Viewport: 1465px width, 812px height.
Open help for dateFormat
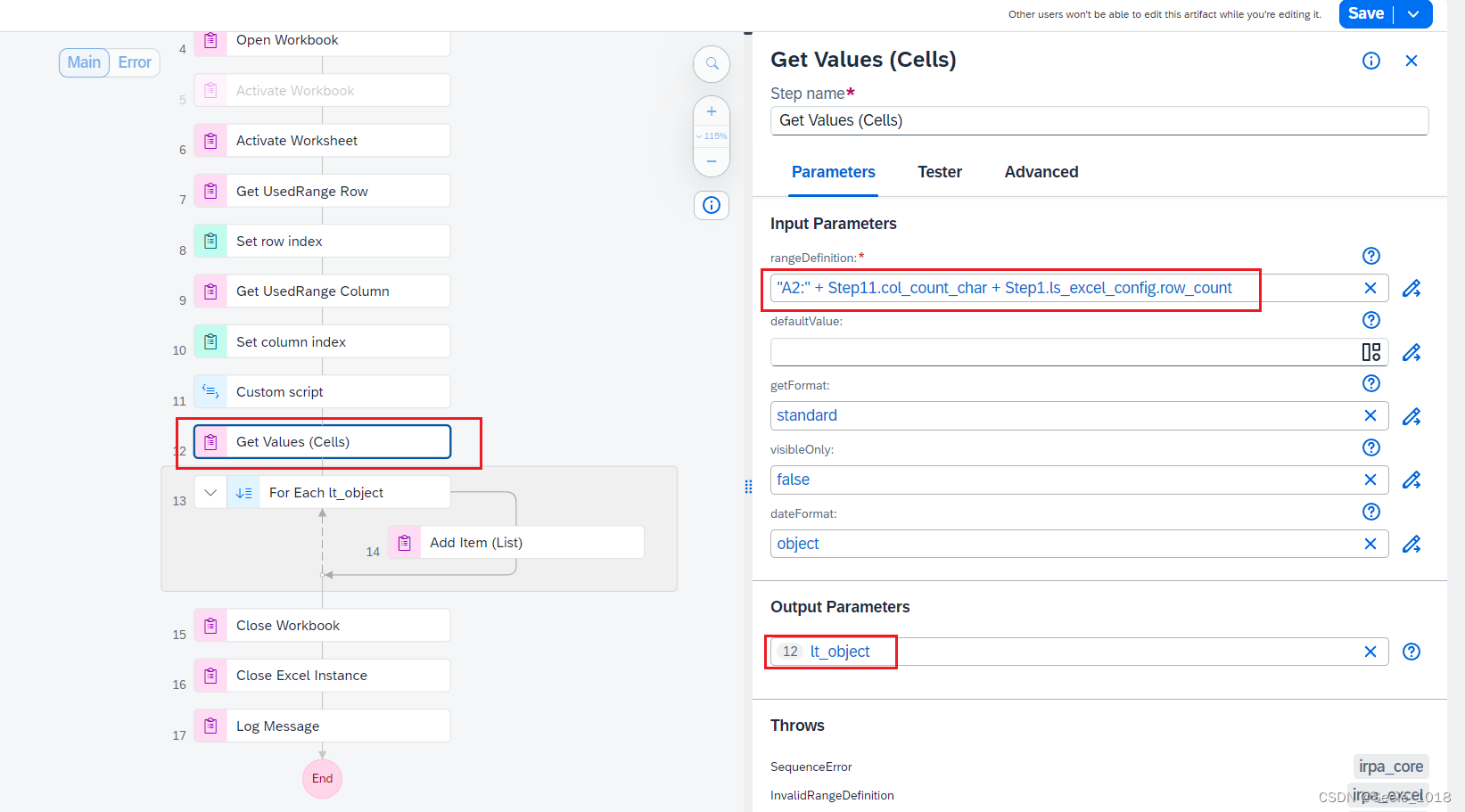[x=1371, y=512]
